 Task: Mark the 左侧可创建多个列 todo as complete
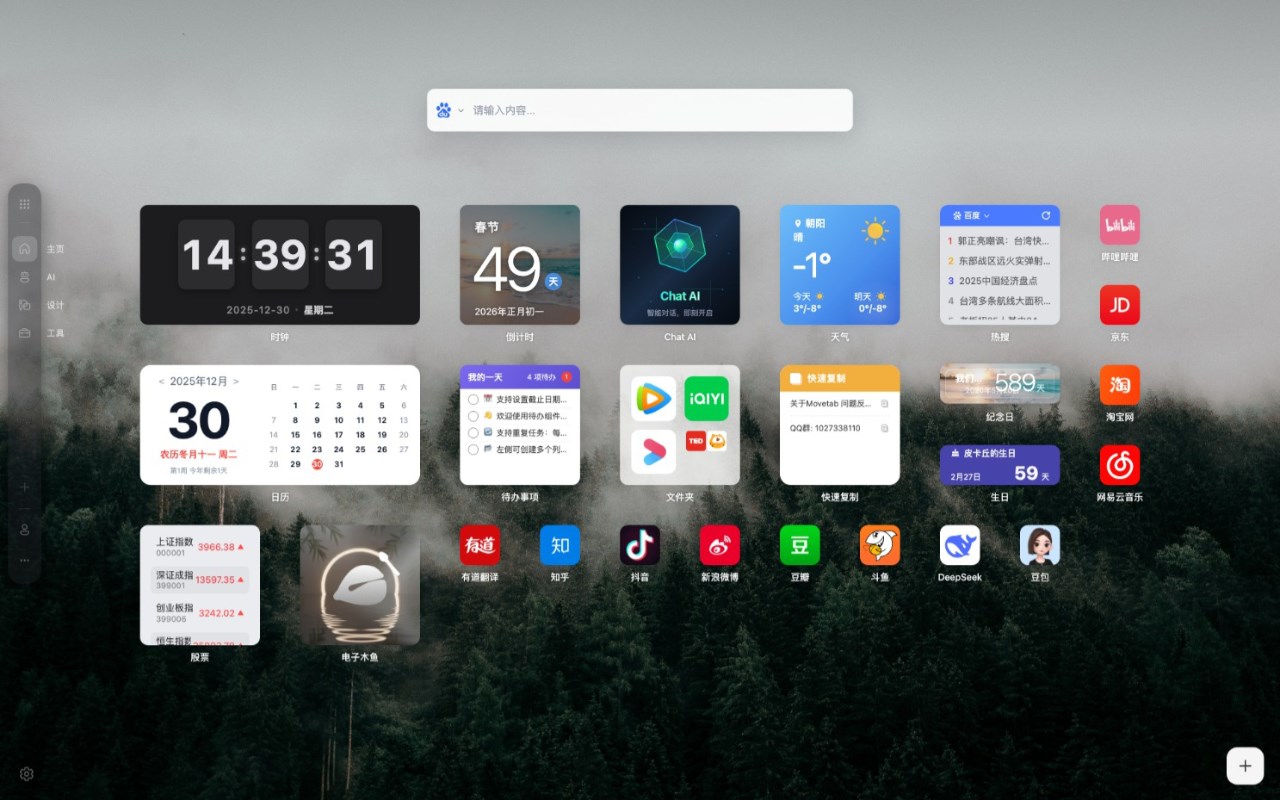tap(473, 450)
